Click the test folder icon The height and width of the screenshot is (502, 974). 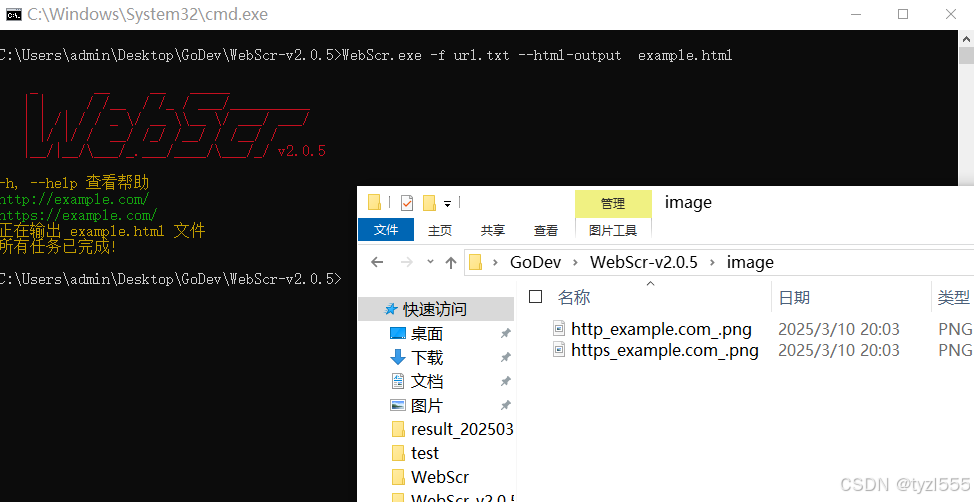tap(398, 453)
